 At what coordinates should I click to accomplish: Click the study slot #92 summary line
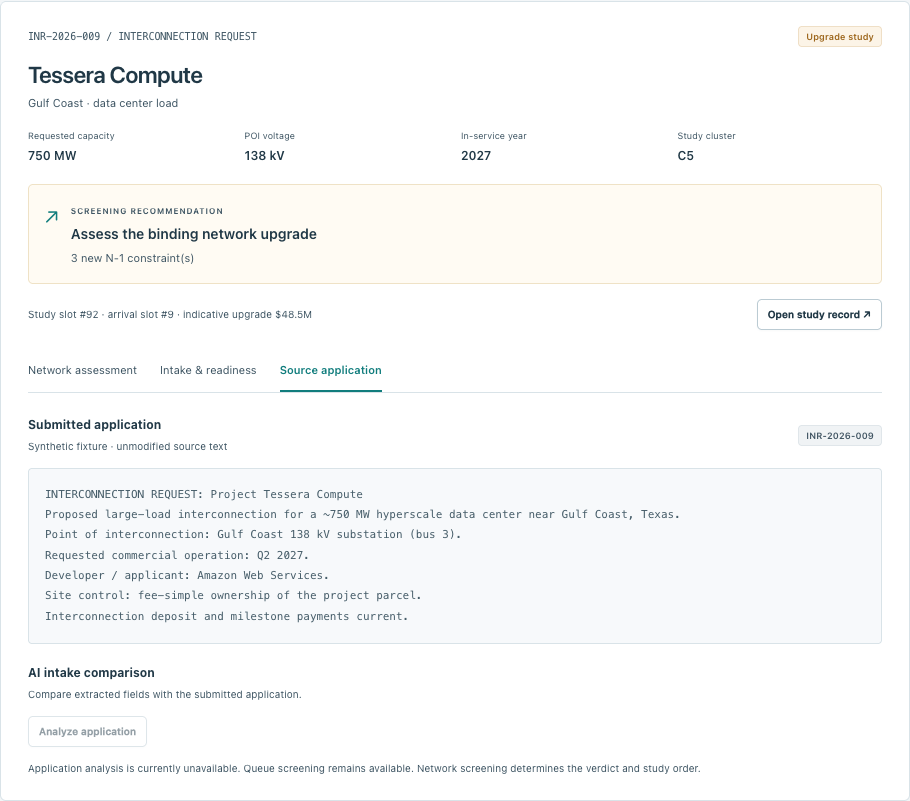[170, 315]
